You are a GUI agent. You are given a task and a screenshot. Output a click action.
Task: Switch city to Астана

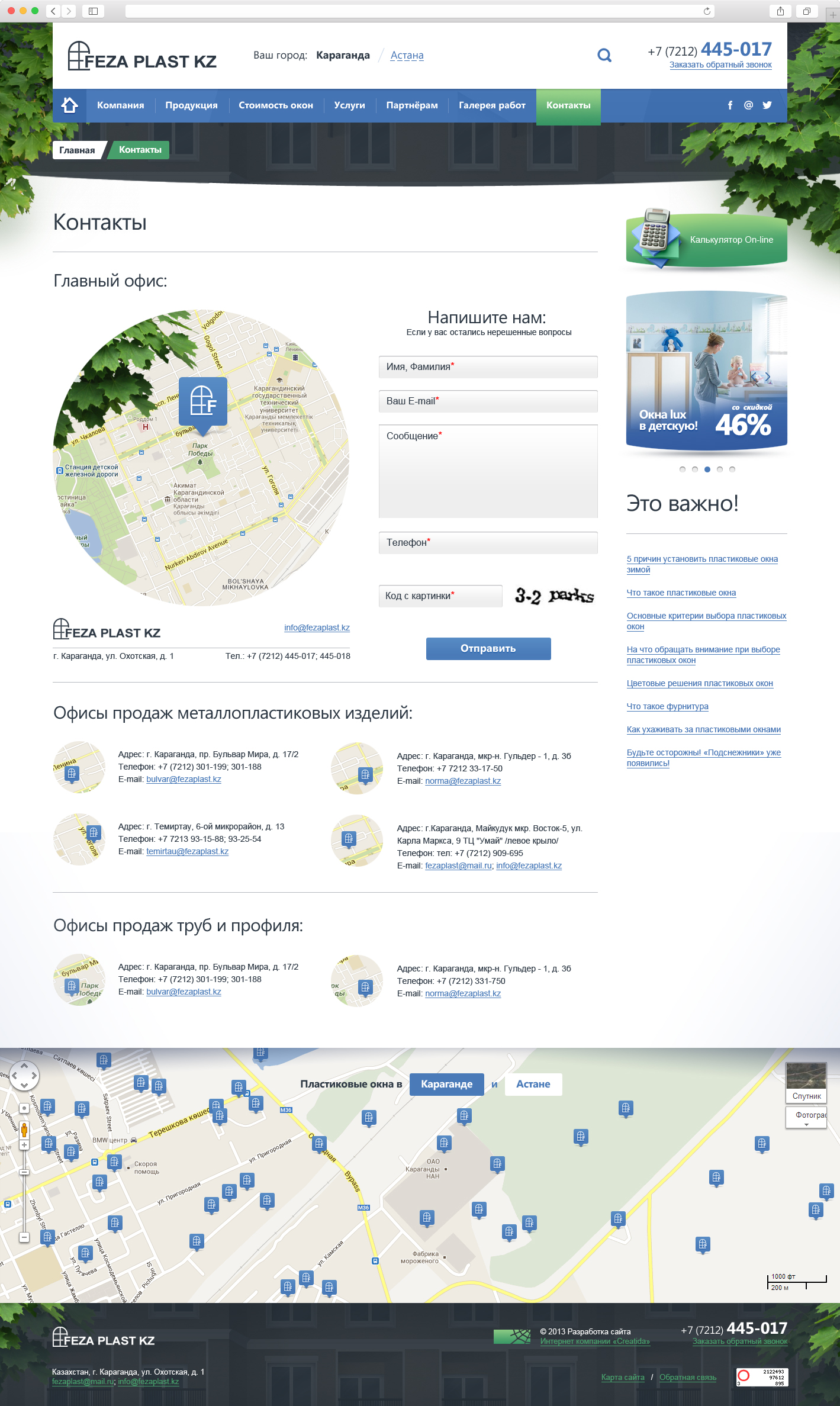(x=407, y=55)
